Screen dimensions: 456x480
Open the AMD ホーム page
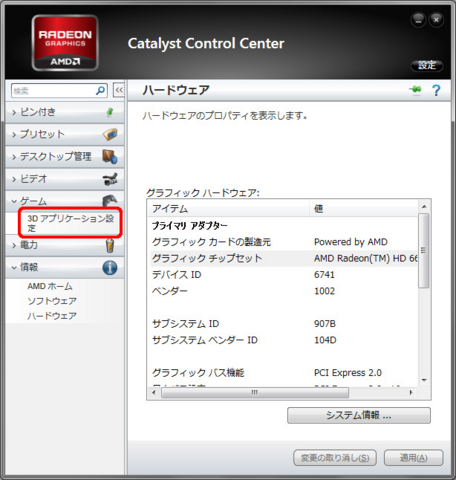(x=50, y=286)
